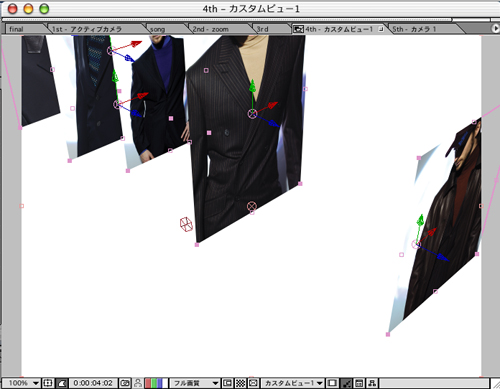Open the カスタムビュー1 3D view dropdown
This screenshot has width=500, height=389.
tap(293, 383)
